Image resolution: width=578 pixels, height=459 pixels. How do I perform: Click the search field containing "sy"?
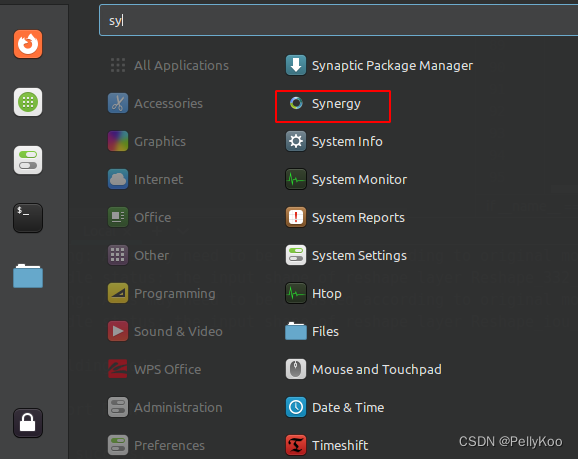coord(338,20)
